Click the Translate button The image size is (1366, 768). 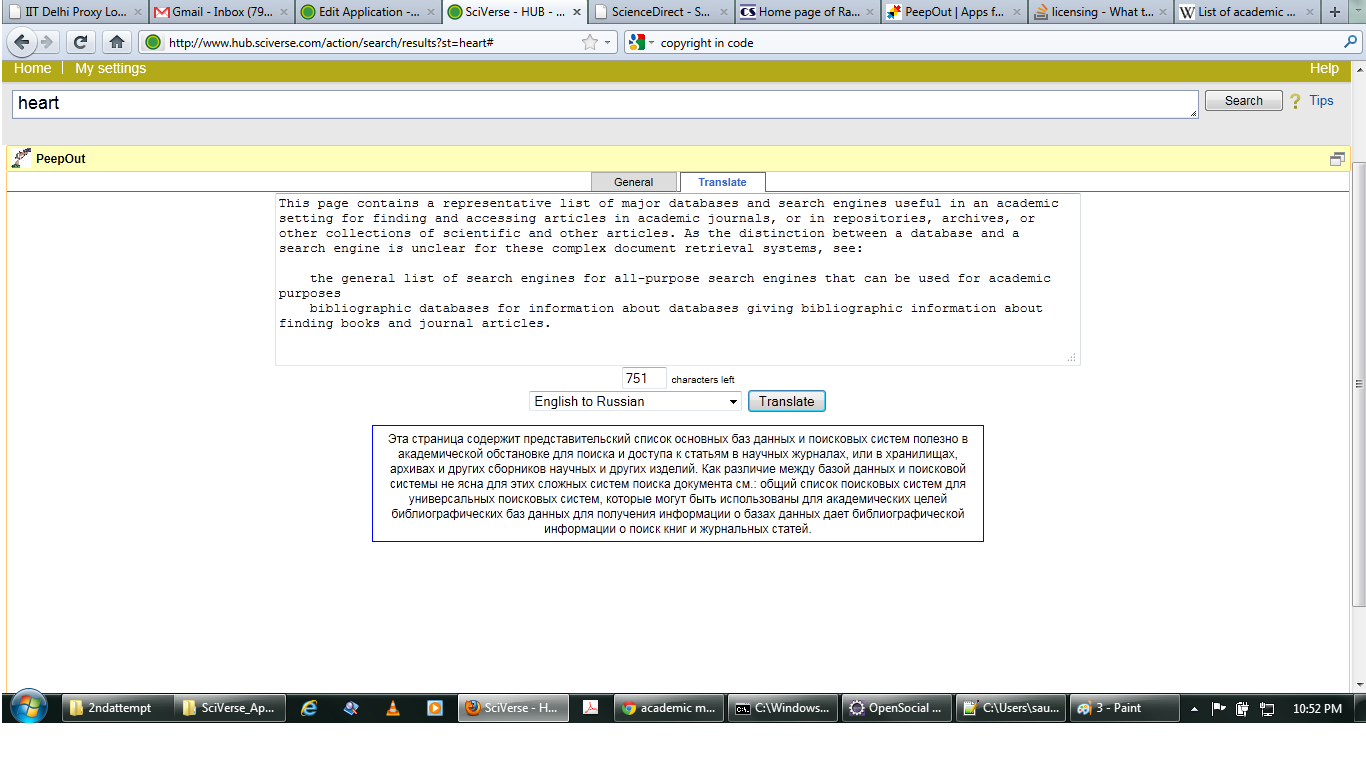pyautogui.click(x=787, y=401)
